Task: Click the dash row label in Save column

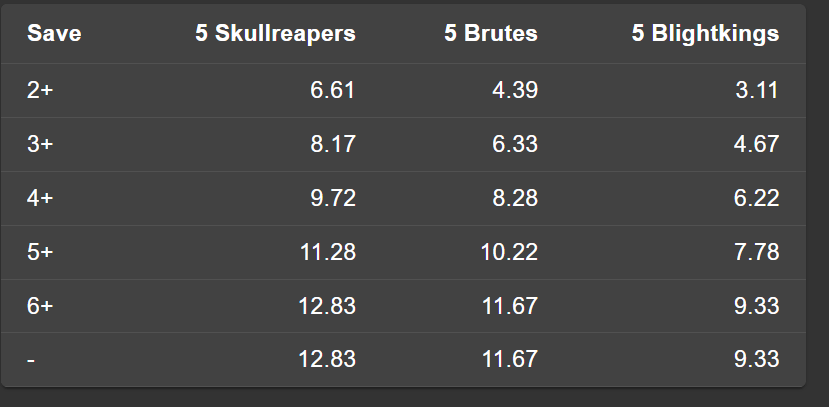Action: tap(31, 360)
